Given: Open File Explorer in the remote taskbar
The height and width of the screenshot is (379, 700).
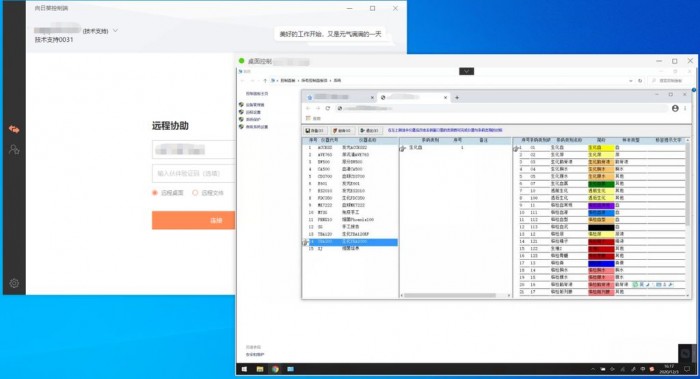Looking at the screenshot, I should [260, 369].
